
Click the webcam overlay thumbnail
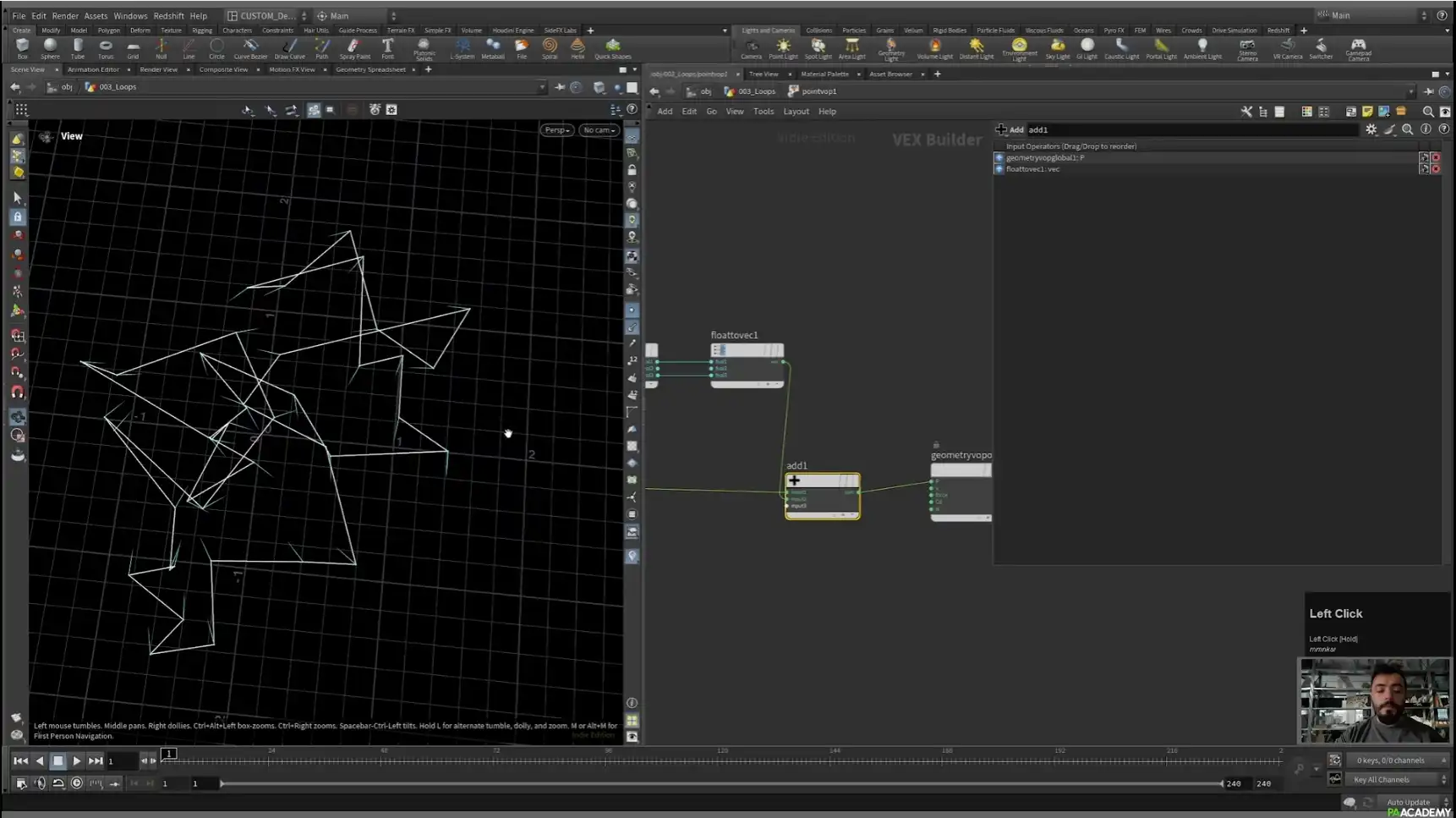coord(1375,700)
